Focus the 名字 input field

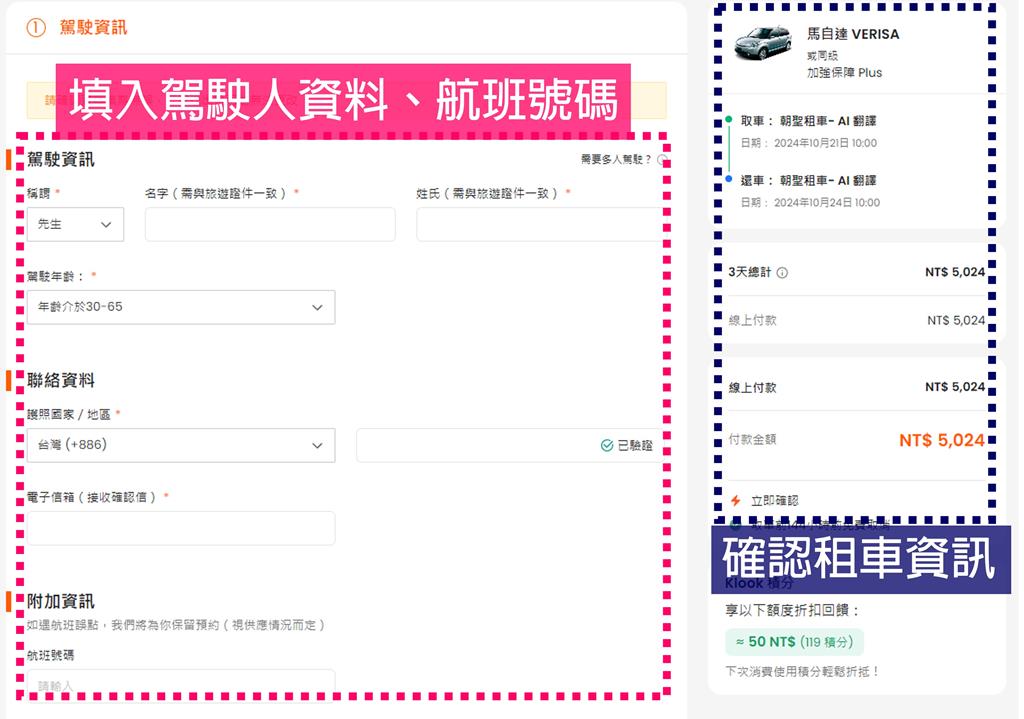click(270, 224)
